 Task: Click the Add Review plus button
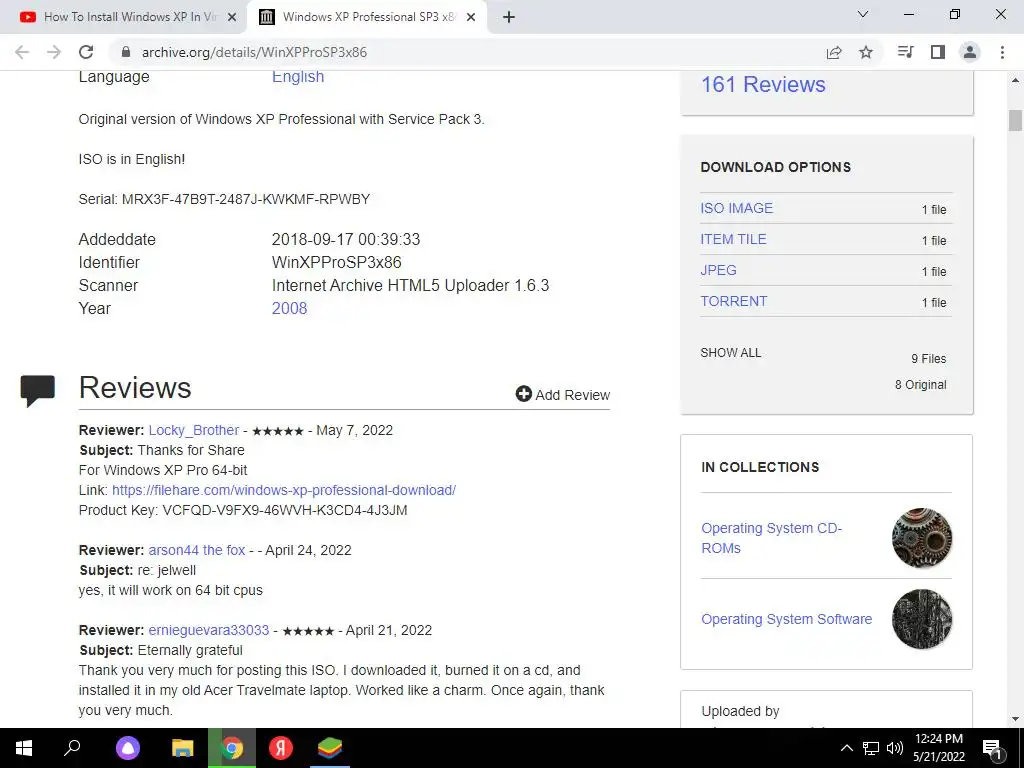click(x=562, y=394)
